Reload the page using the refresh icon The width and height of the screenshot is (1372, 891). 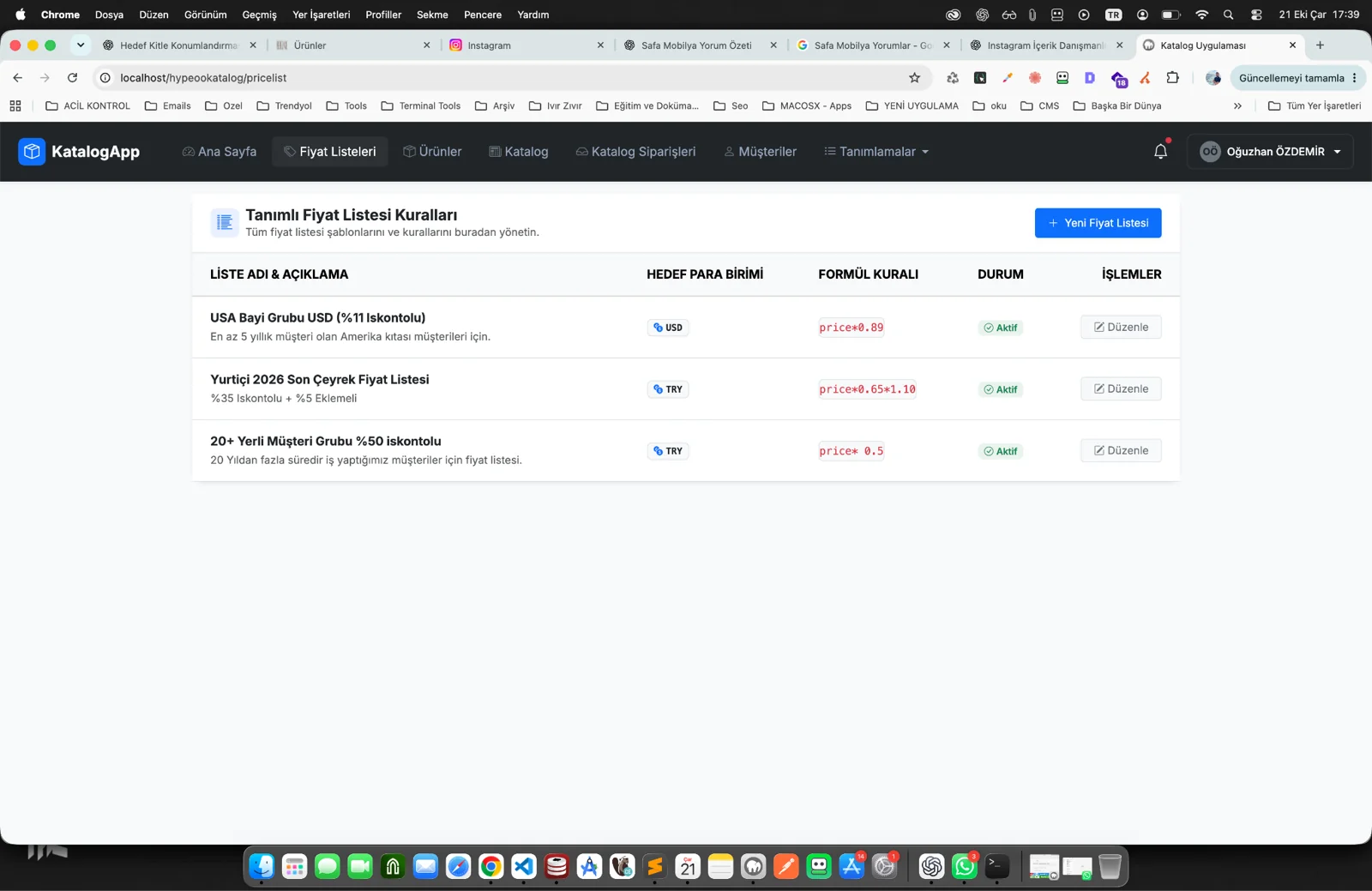point(73,78)
